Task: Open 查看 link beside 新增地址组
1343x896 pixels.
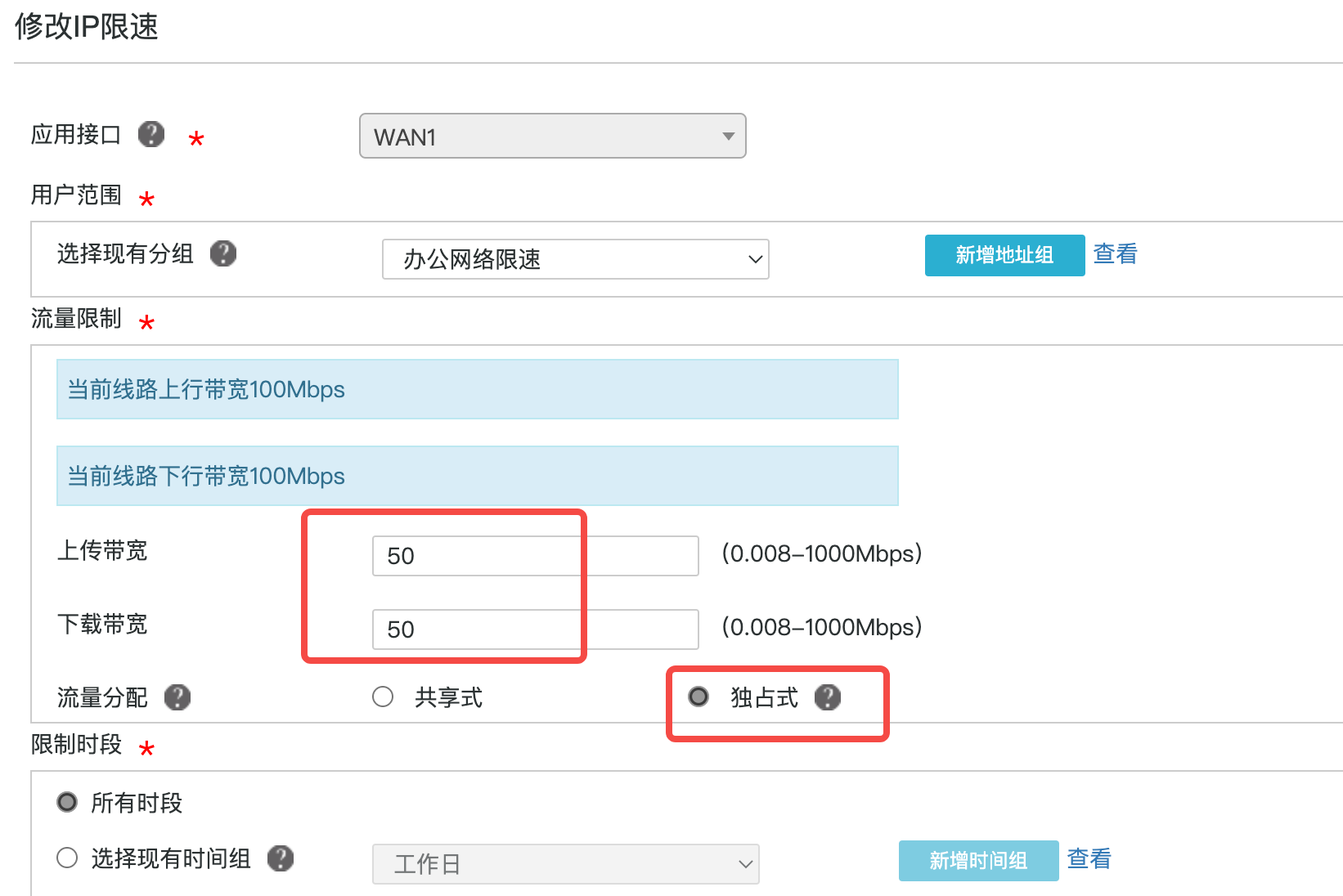Action: click(1115, 254)
